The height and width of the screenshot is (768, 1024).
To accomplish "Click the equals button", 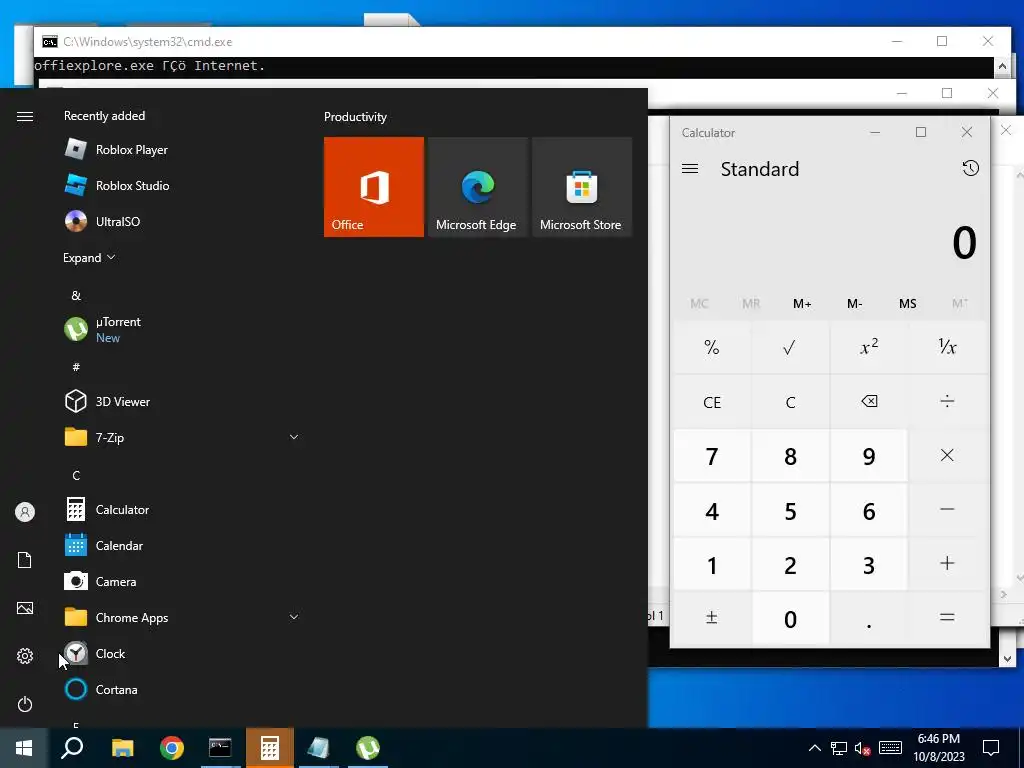I will (948, 618).
